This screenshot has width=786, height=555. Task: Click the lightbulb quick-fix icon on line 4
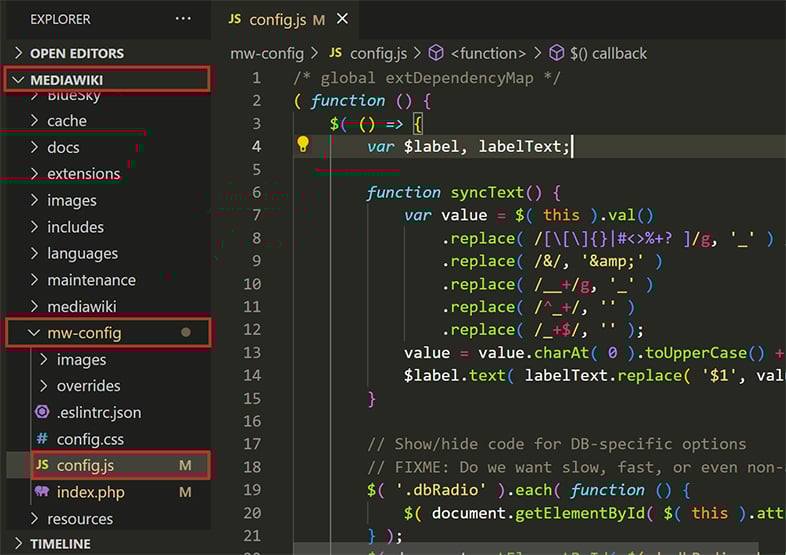303,145
